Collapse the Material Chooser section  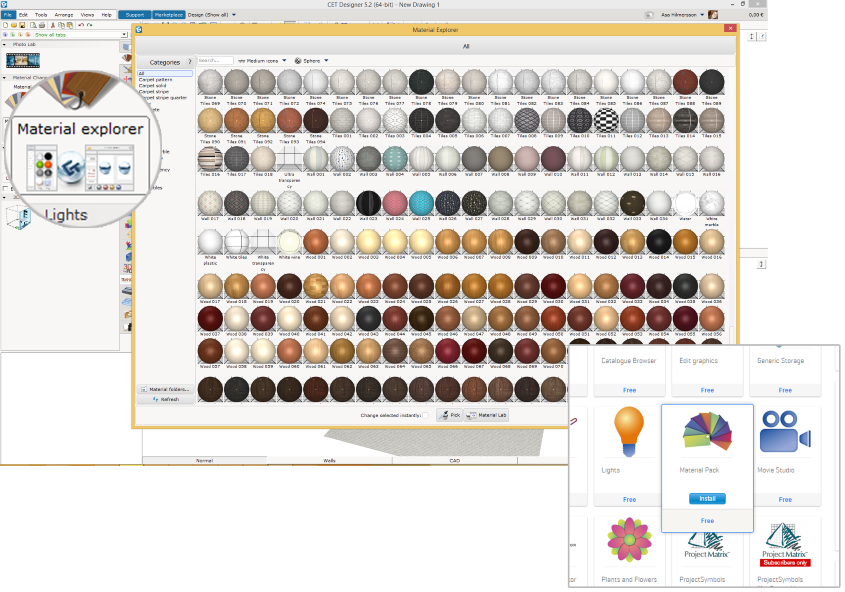pyautogui.click(x=5, y=78)
